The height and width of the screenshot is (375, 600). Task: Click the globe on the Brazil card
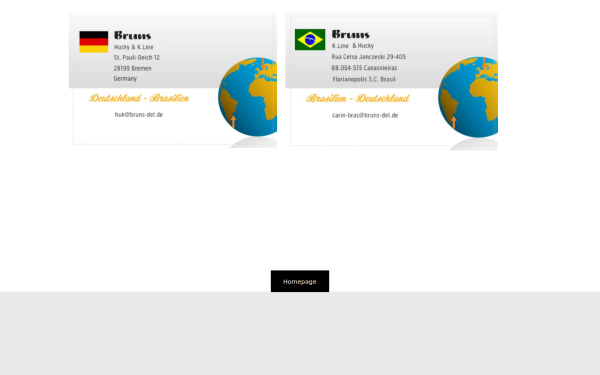click(468, 97)
